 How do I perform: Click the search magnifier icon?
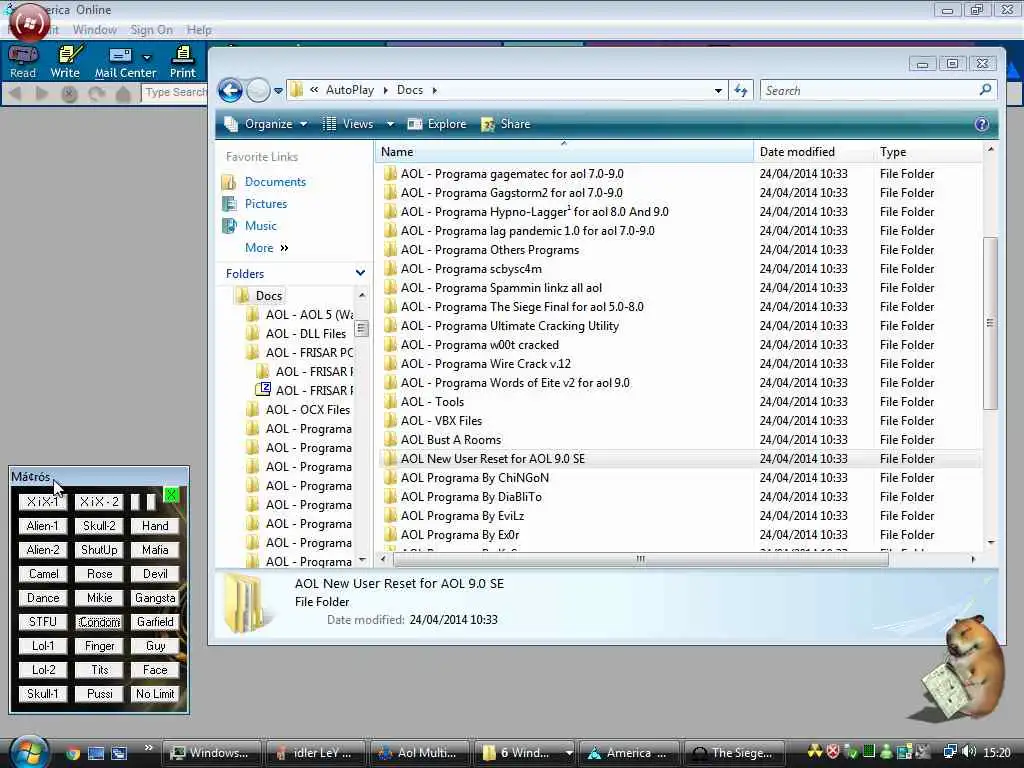click(985, 90)
